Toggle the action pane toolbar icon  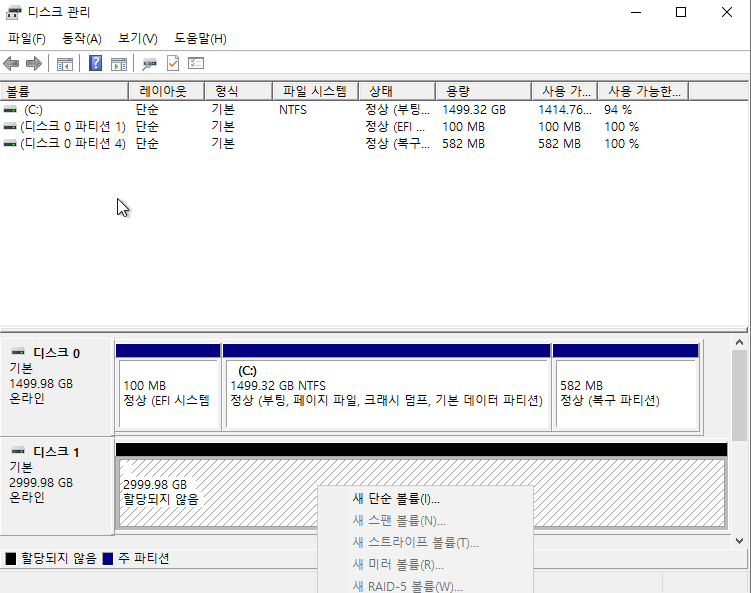coord(119,63)
